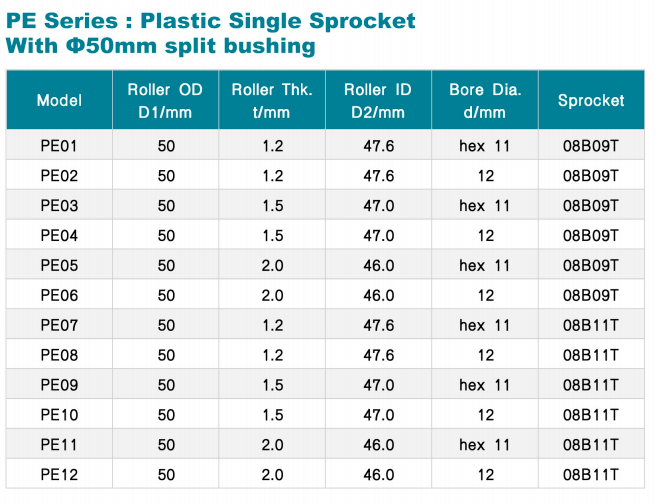Image resolution: width=662 pixels, height=504 pixels.
Task: Click the roller ID in PE10 row
Action: click(379, 415)
